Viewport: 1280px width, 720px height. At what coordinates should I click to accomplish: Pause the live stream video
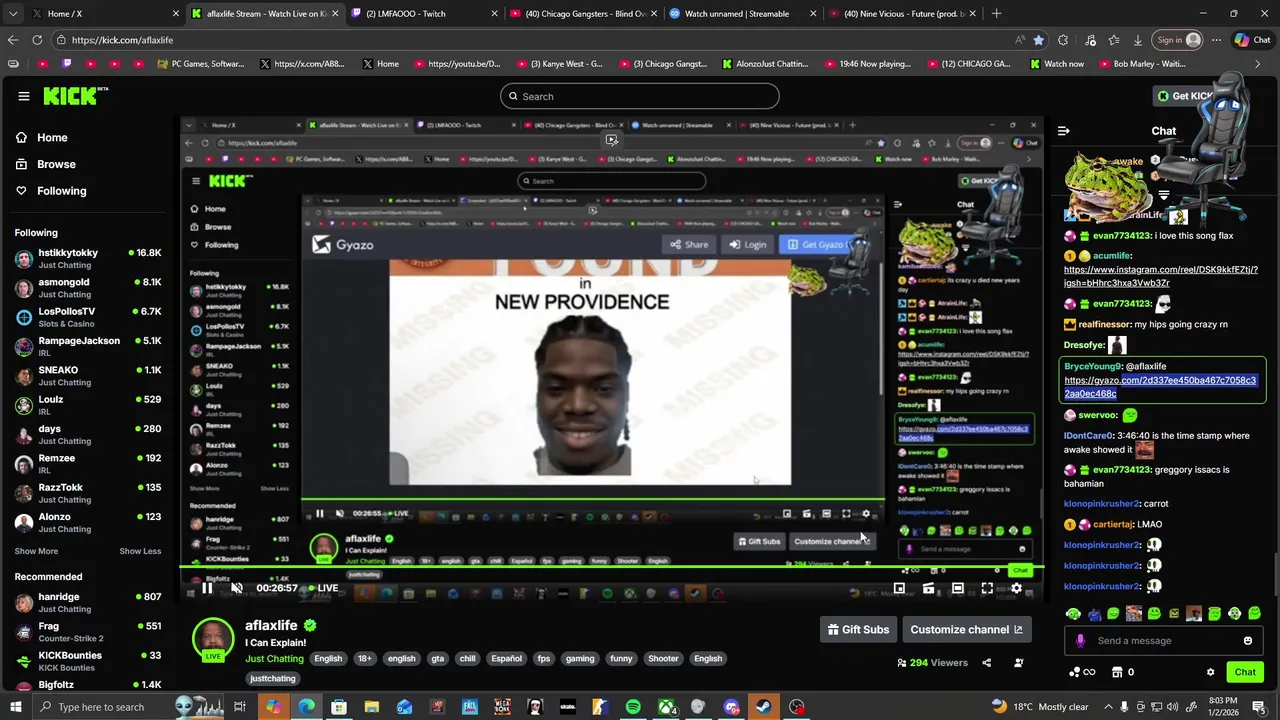(x=207, y=588)
